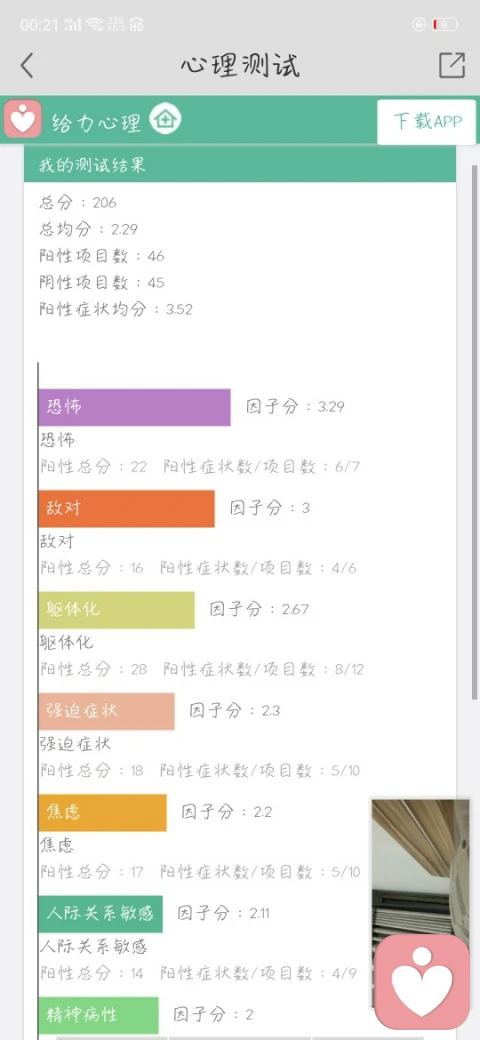This screenshot has height=1040, width=480.
Task: Tap the 心理测试 page title
Action: [x=240, y=66]
